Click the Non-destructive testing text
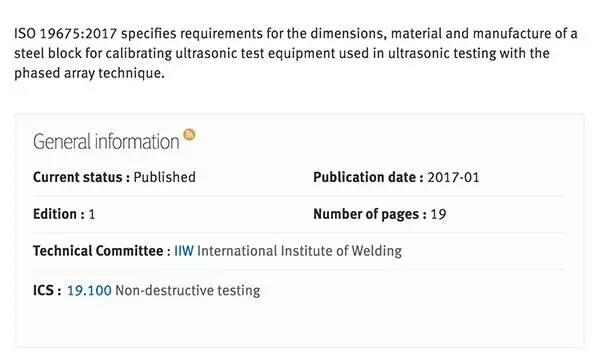This screenshot has height=363, width=600. click(188, 290)
